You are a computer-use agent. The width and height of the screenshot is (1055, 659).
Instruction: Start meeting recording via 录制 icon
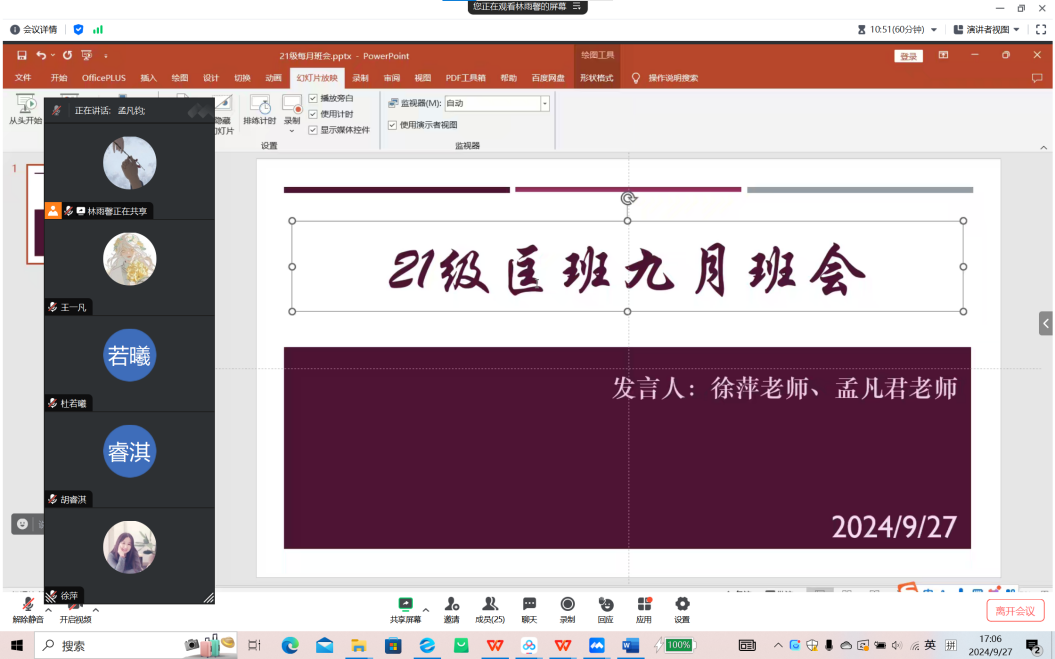coord(567,605)
